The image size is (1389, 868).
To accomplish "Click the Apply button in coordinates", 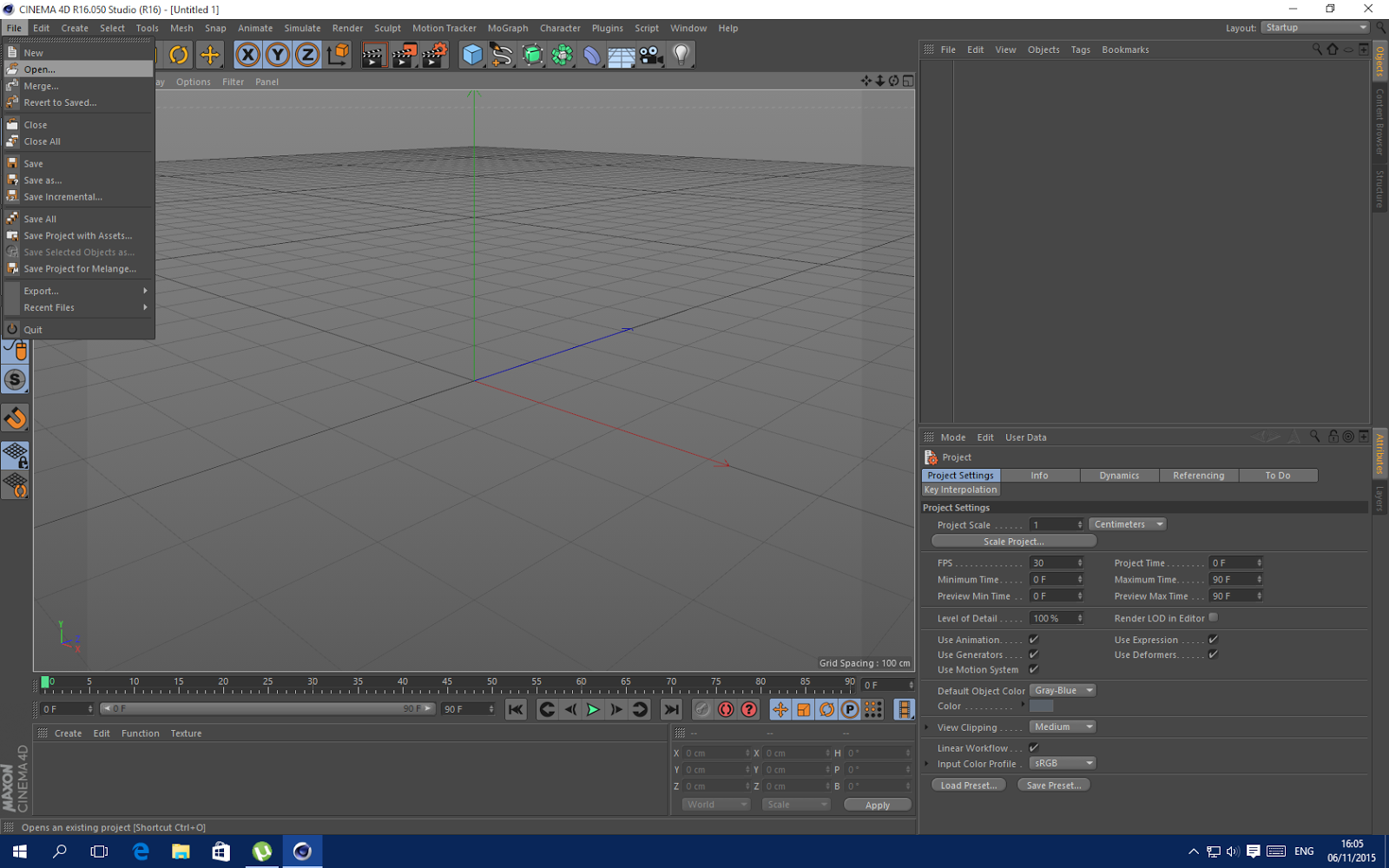I will coord(878,806).
